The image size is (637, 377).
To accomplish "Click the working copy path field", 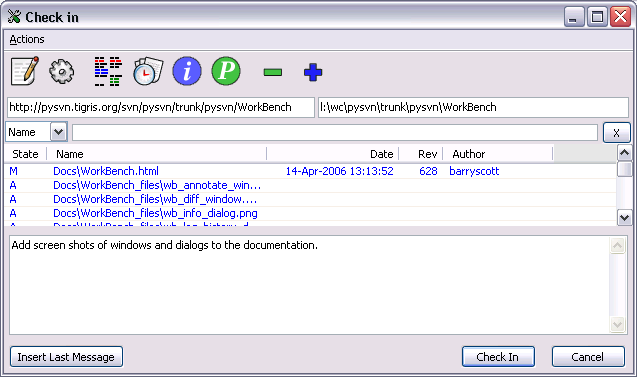I will pyautogui.click(x=473, y=107).
